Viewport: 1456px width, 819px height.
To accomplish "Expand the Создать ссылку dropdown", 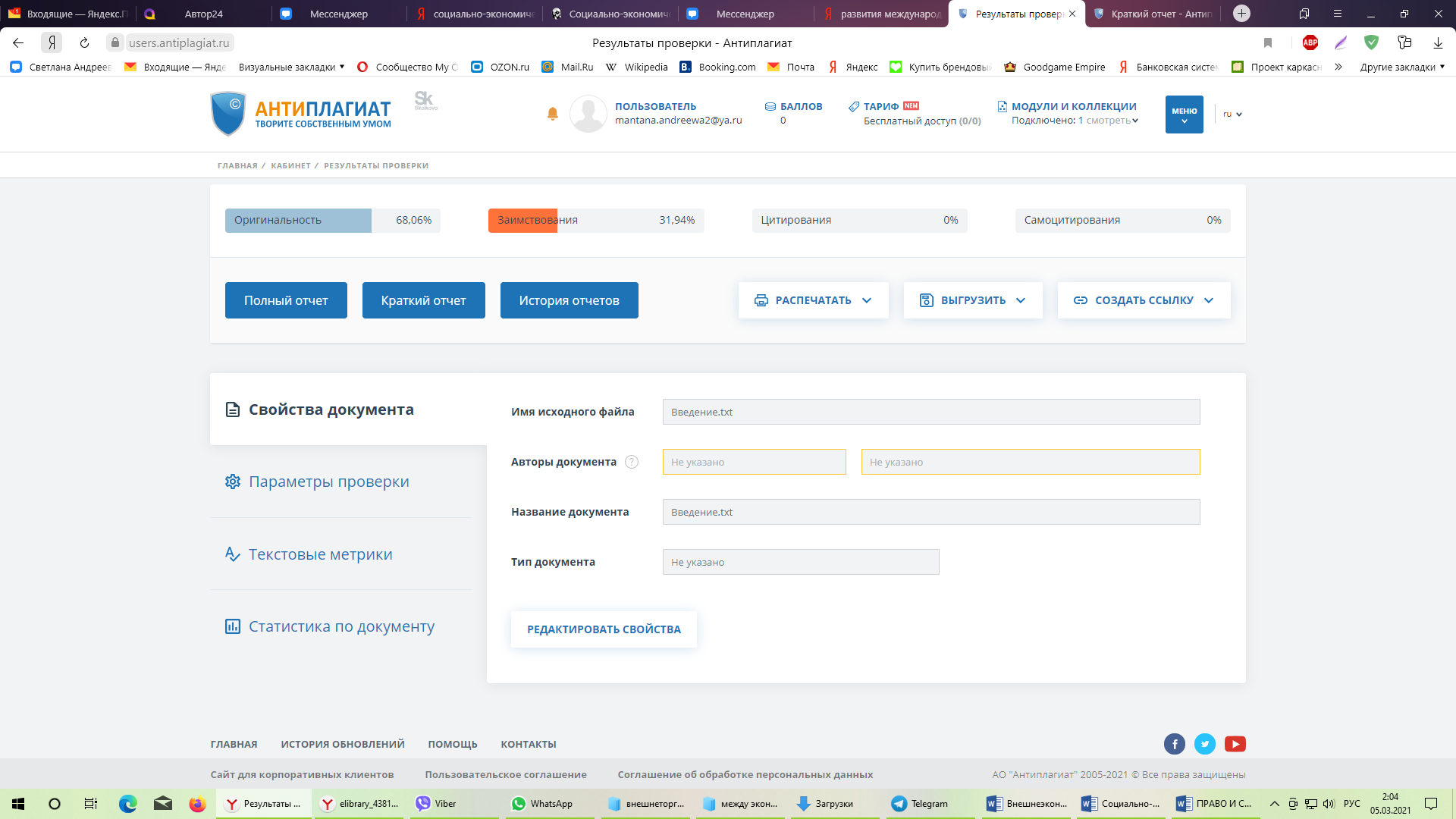I will coord(1143,300).
